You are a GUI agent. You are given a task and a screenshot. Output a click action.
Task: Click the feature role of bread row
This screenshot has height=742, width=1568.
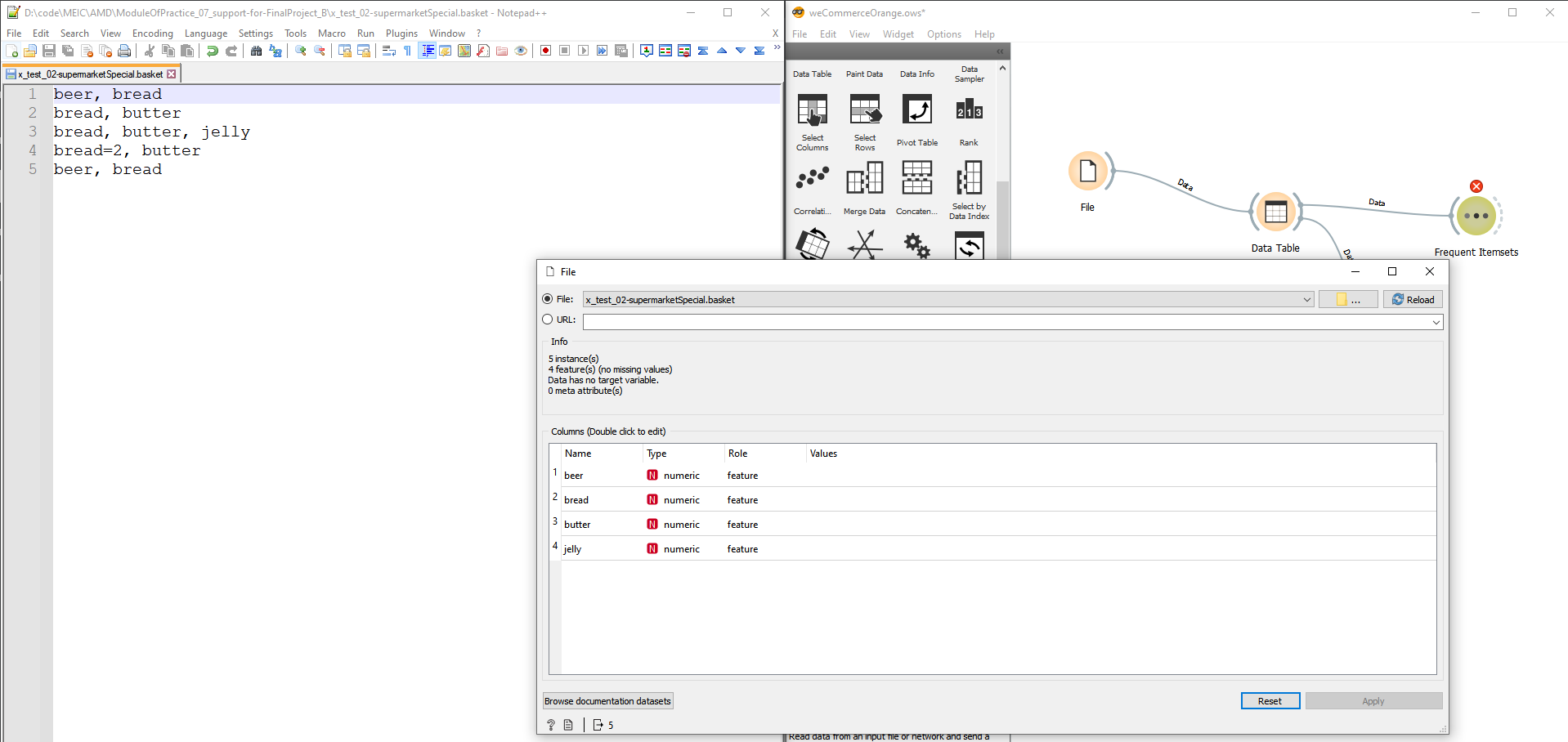point(742,500)
